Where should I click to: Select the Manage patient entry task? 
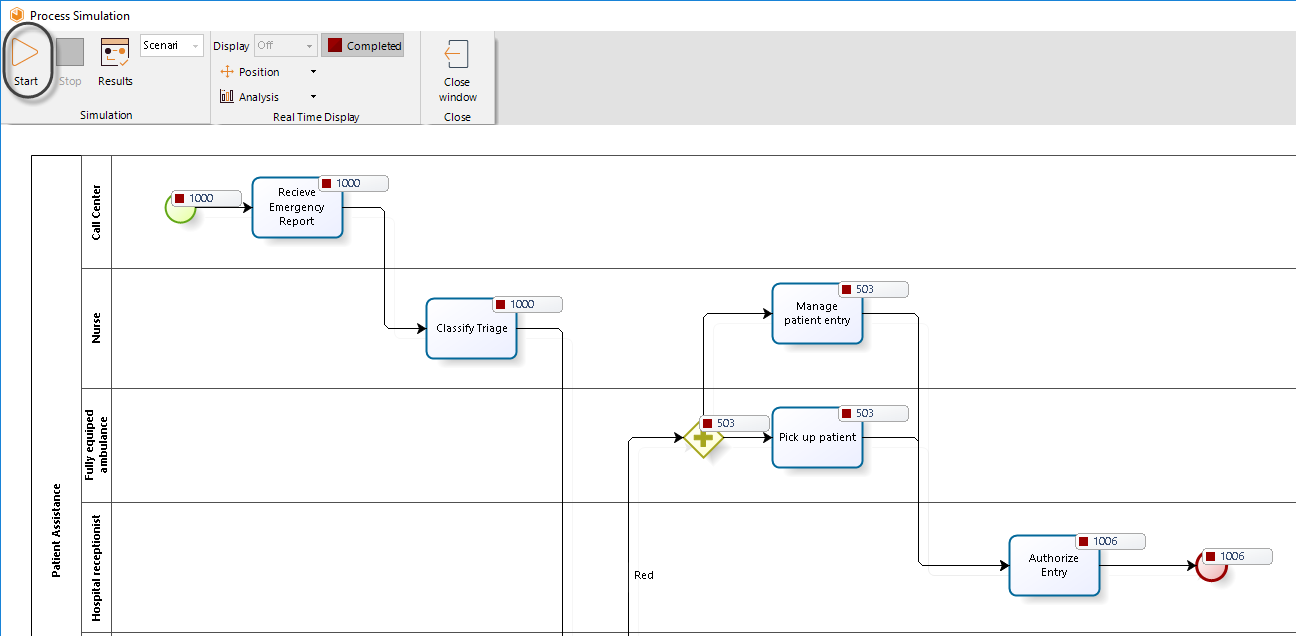pos(817,313)
